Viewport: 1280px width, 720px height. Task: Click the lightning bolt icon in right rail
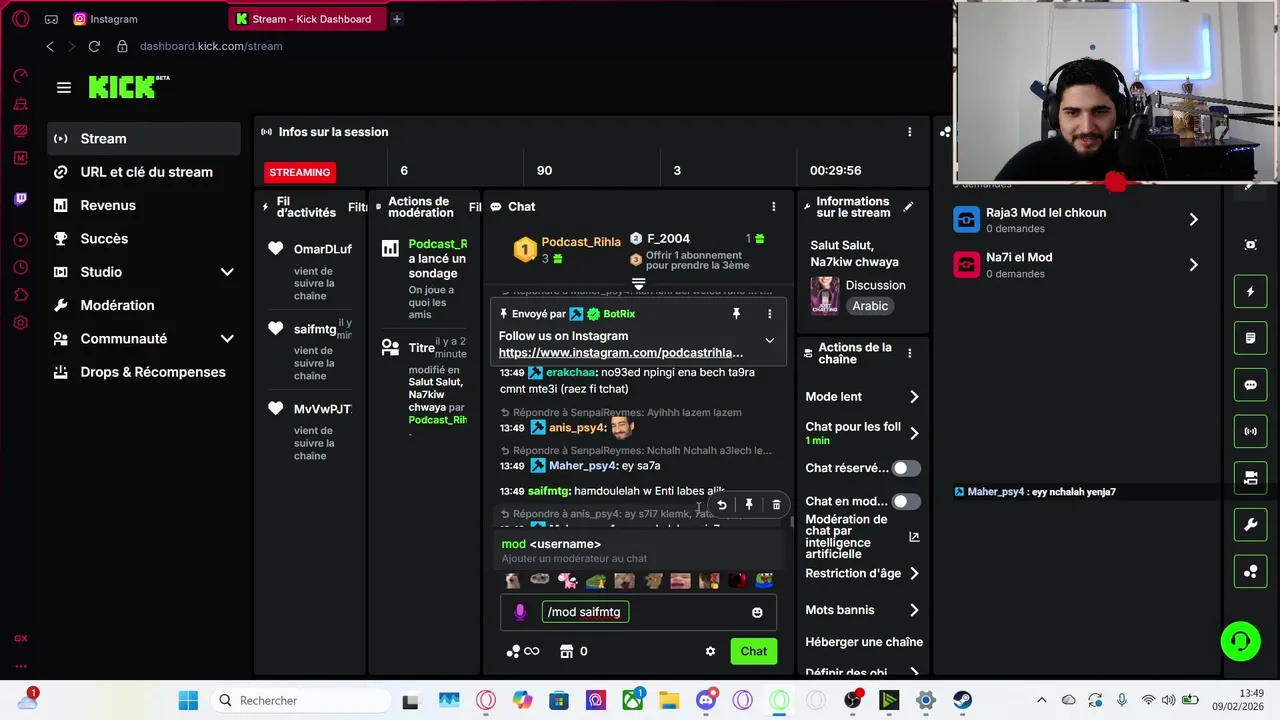pos(1250,292)
